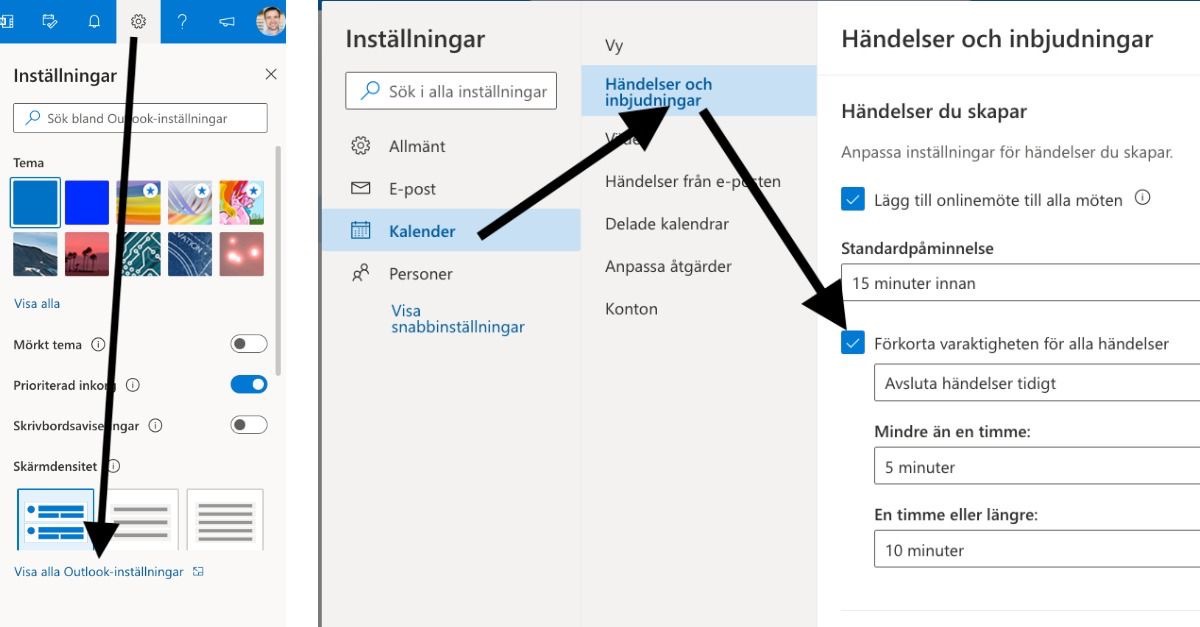Viewport: 1200px width, 627px height.
Task: Enable the Mörkt tema toggle
Action: (248, 344)
